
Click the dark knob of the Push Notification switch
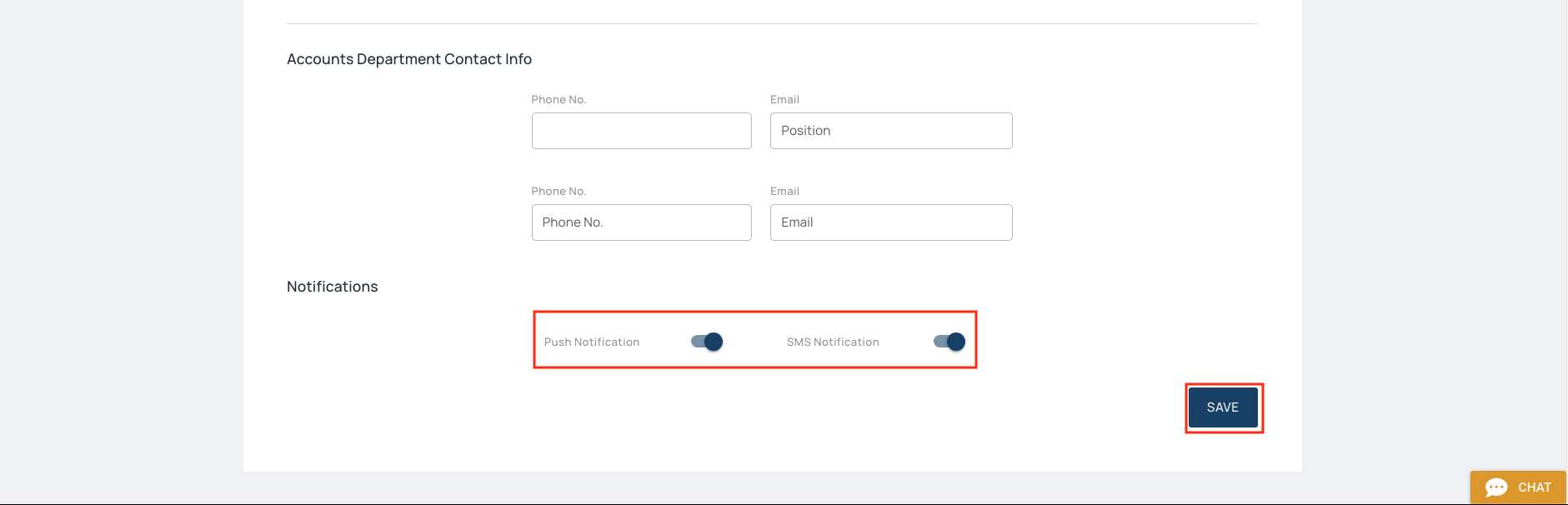(x=714, y=342)
